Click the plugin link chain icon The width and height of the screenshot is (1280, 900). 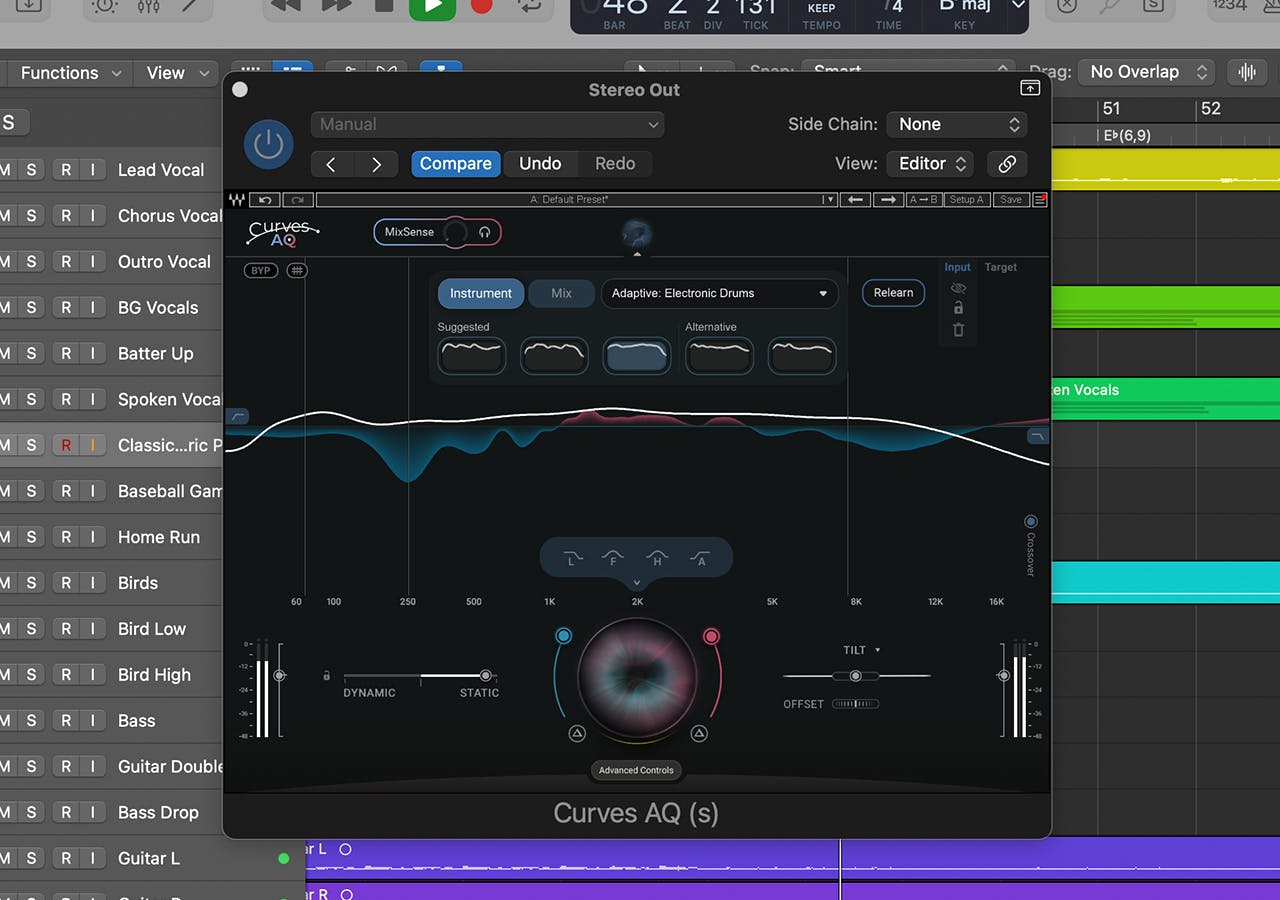(1007, 164)
